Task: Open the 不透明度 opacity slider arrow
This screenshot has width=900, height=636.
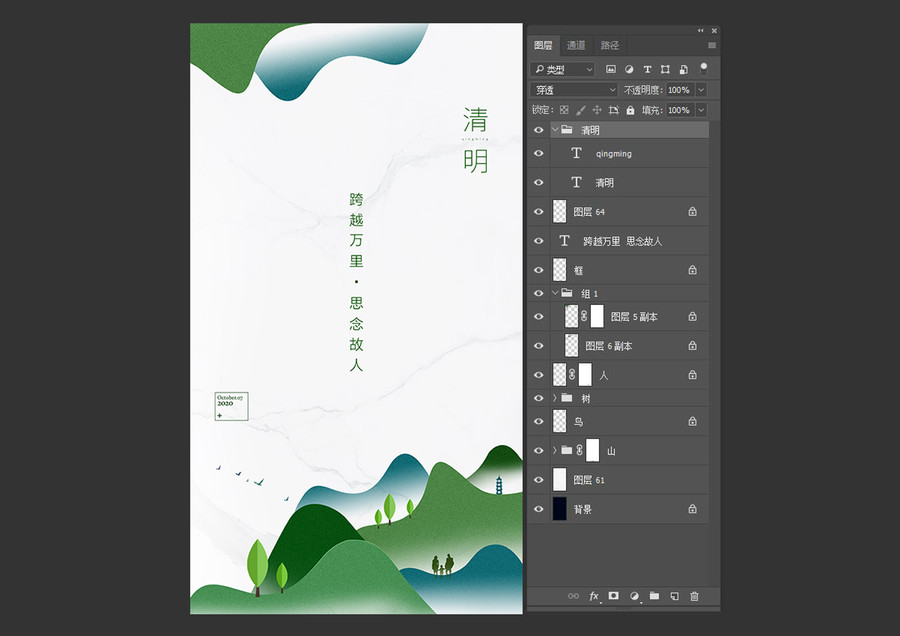Action: [x=701, y=90]
